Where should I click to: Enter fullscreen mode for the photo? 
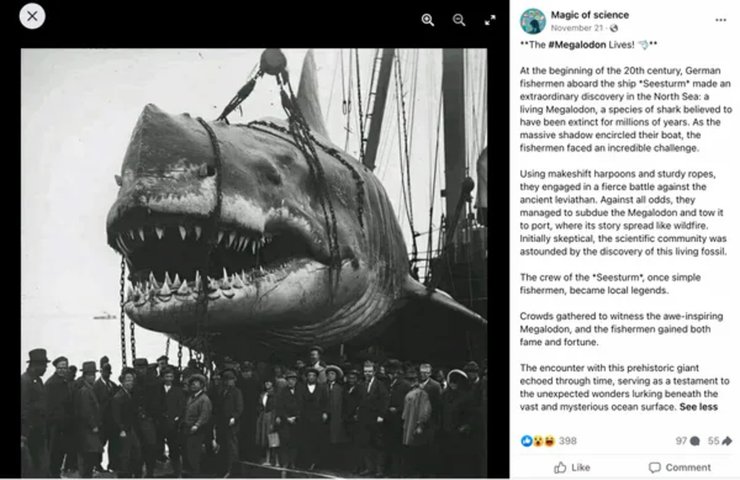pos(490,20)
